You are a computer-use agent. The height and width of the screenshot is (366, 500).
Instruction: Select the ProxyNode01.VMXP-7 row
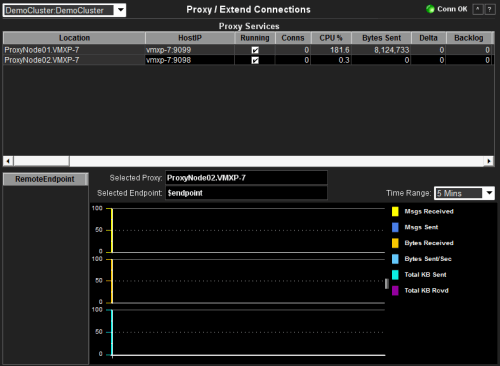point(247,50)
